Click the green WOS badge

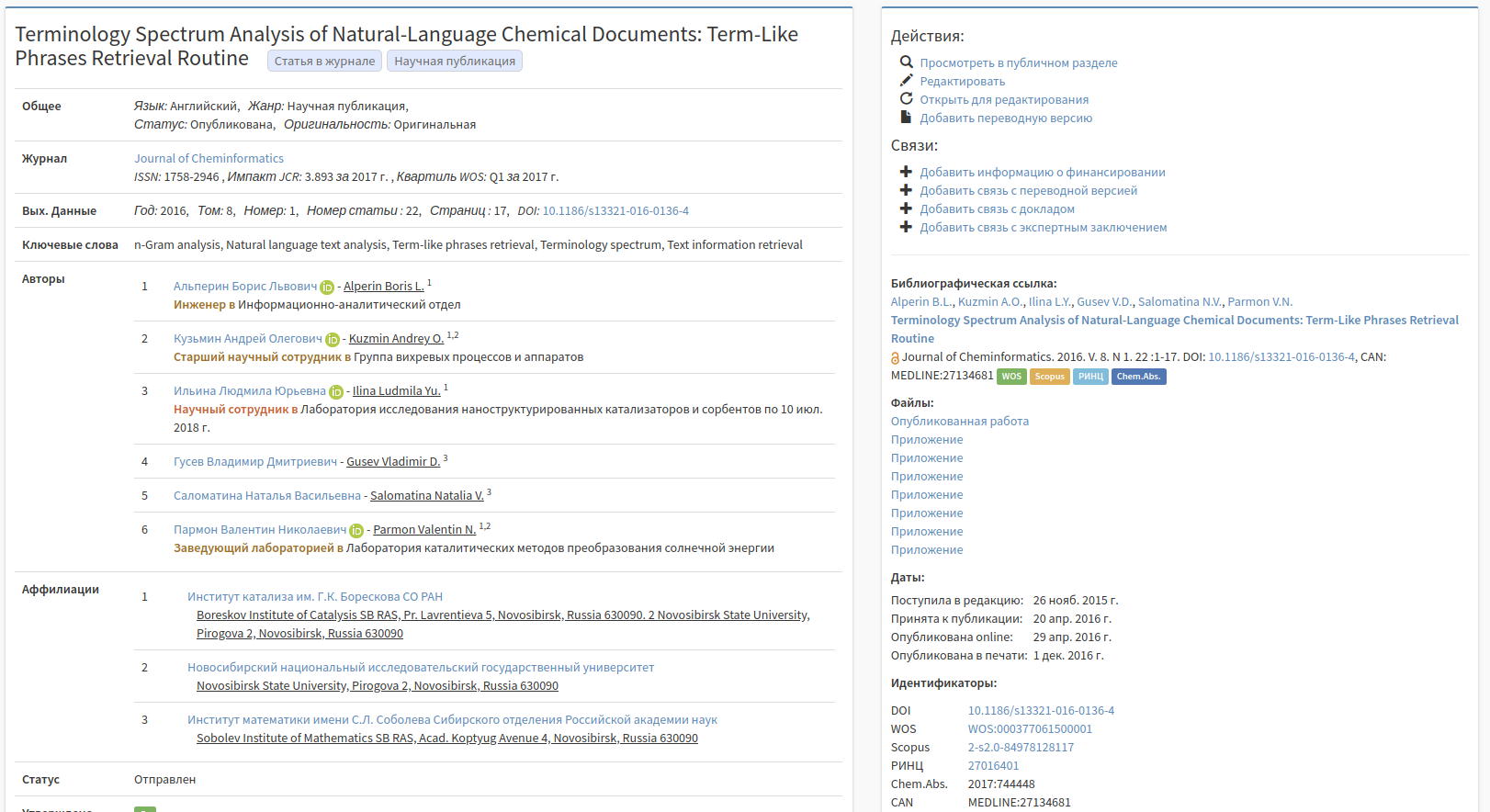click(1011, 377)
